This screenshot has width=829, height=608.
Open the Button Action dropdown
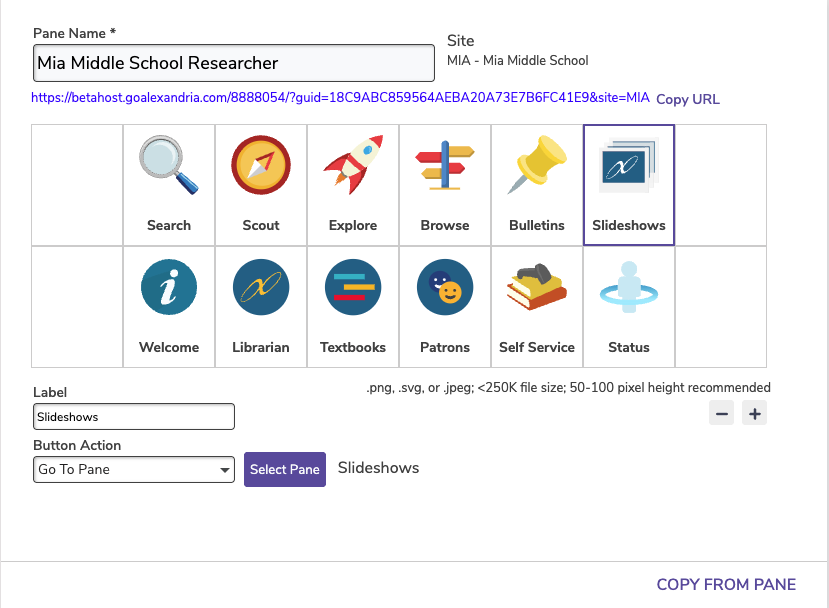[x=133, y=470]
